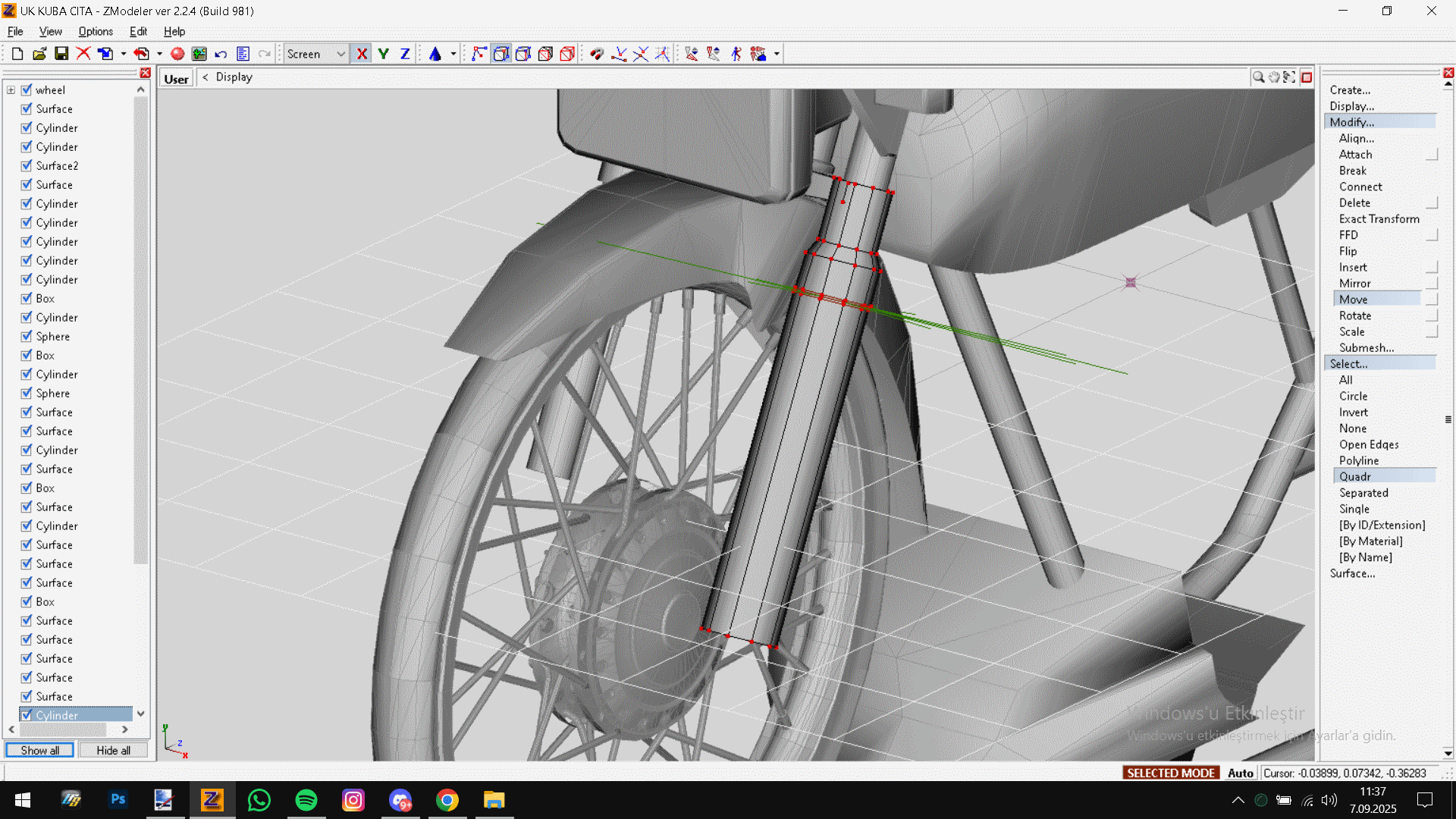Image resolution: width=1456 pixels, height=819 pixels.
Task: Click the Undo arrow icon
Action: (221, 54)
